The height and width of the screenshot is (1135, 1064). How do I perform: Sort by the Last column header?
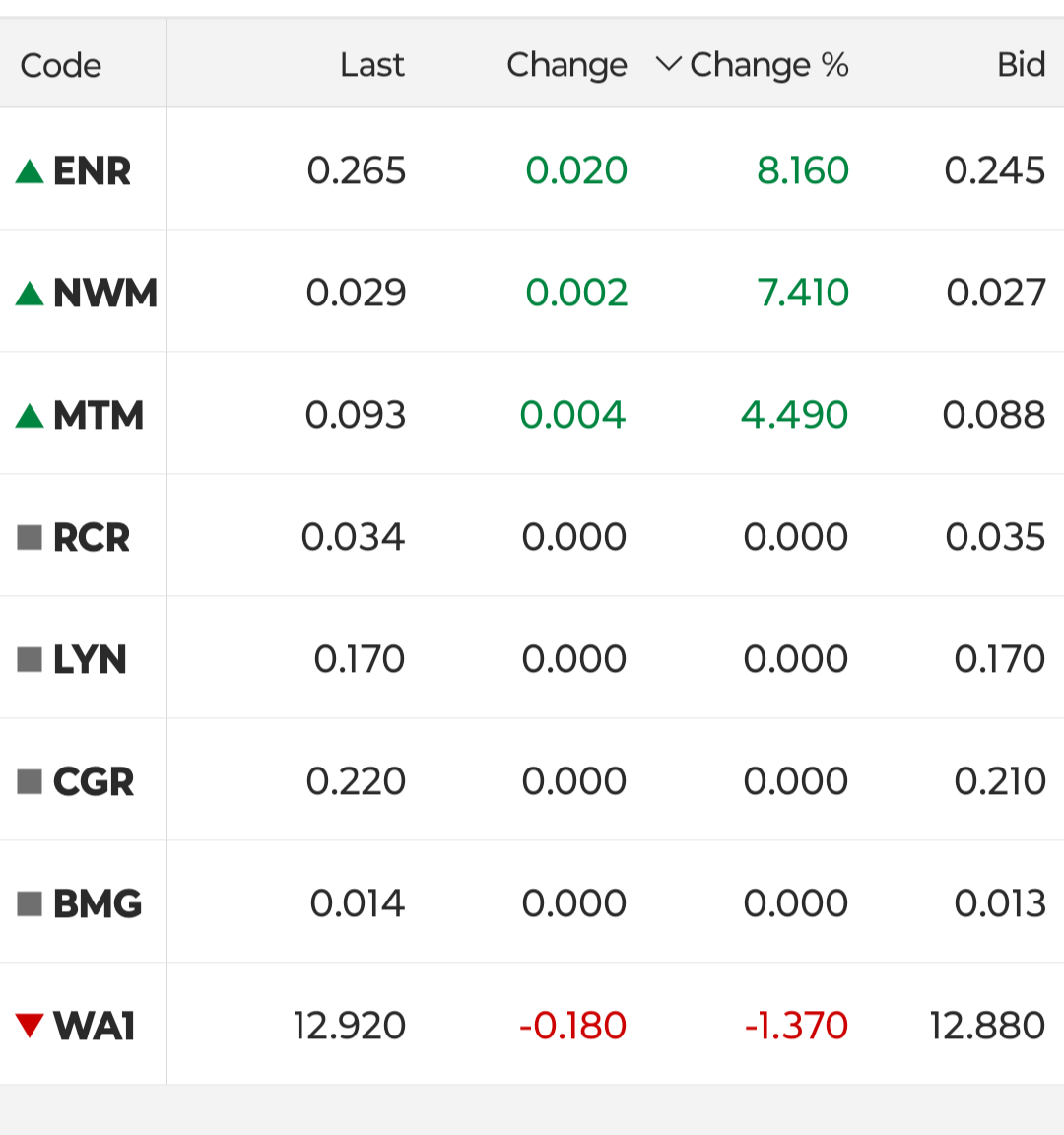[x=372, y=65]
